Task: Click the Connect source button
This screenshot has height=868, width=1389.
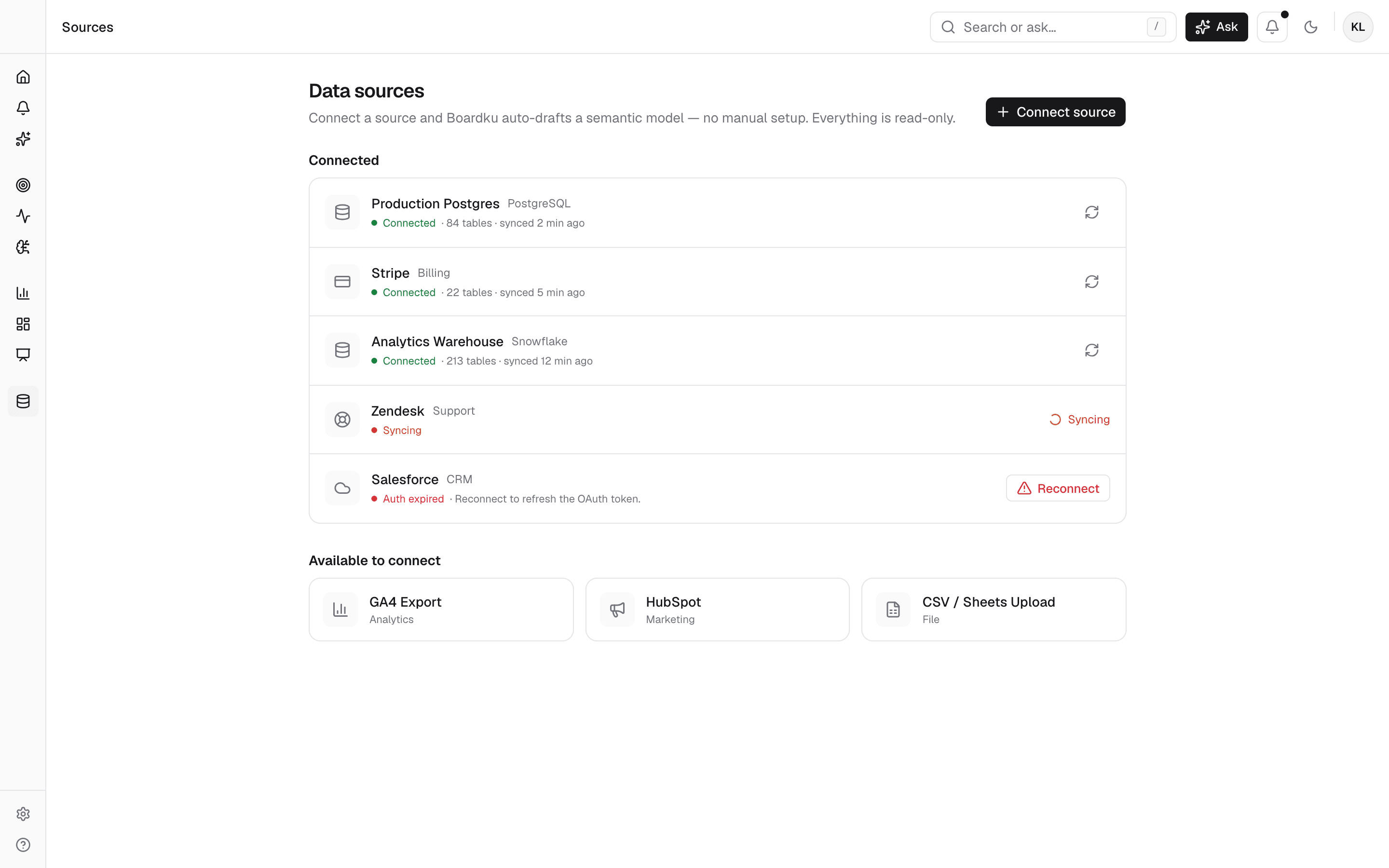Action: coord(1055,112)
